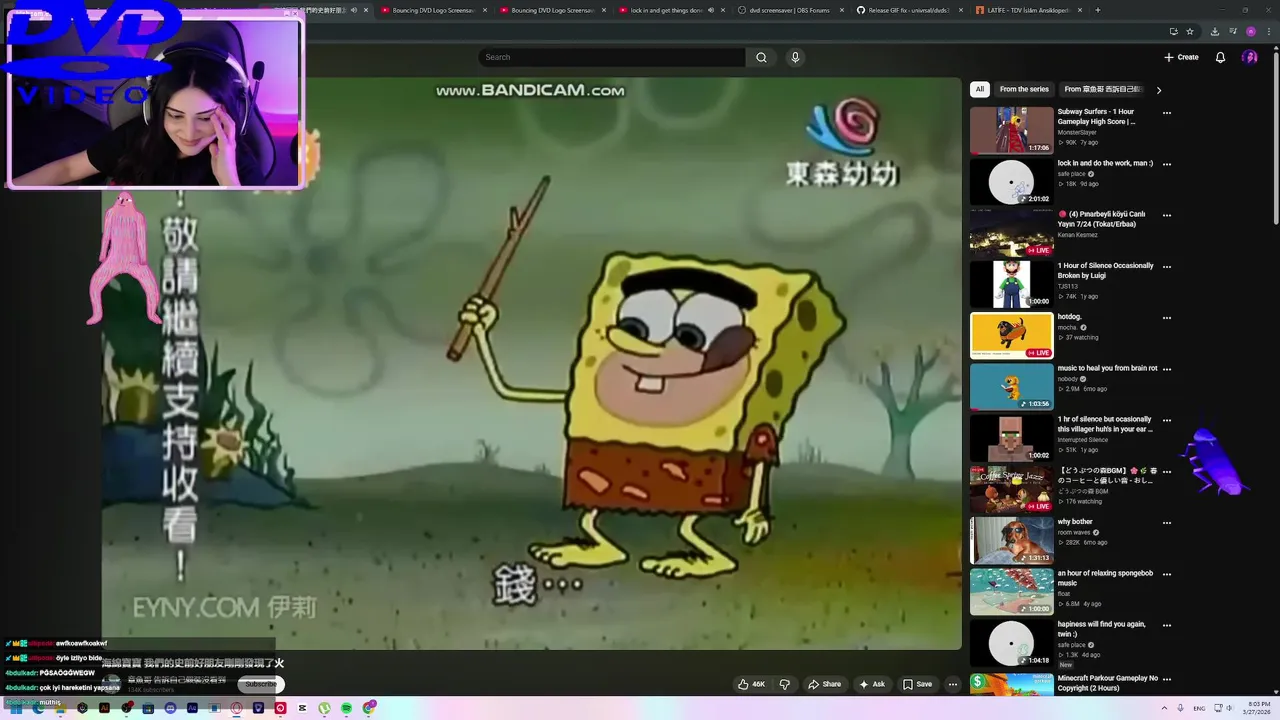The width and height of the screenshot is (1280, 720).
Task: Open the 'why bother' video thumbnail
Action: (1011, 540)
